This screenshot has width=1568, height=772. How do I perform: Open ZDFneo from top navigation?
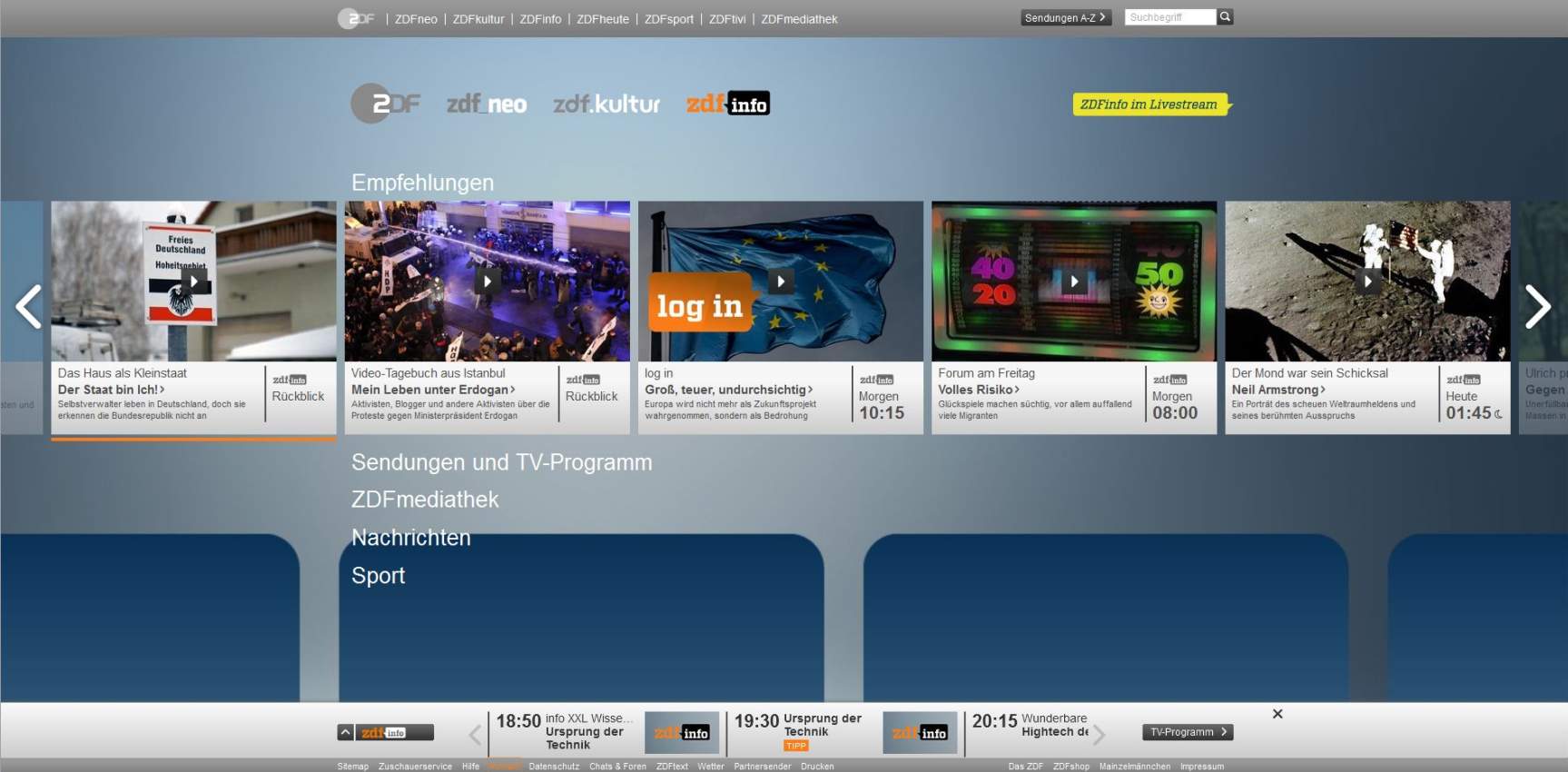(416, 19)
